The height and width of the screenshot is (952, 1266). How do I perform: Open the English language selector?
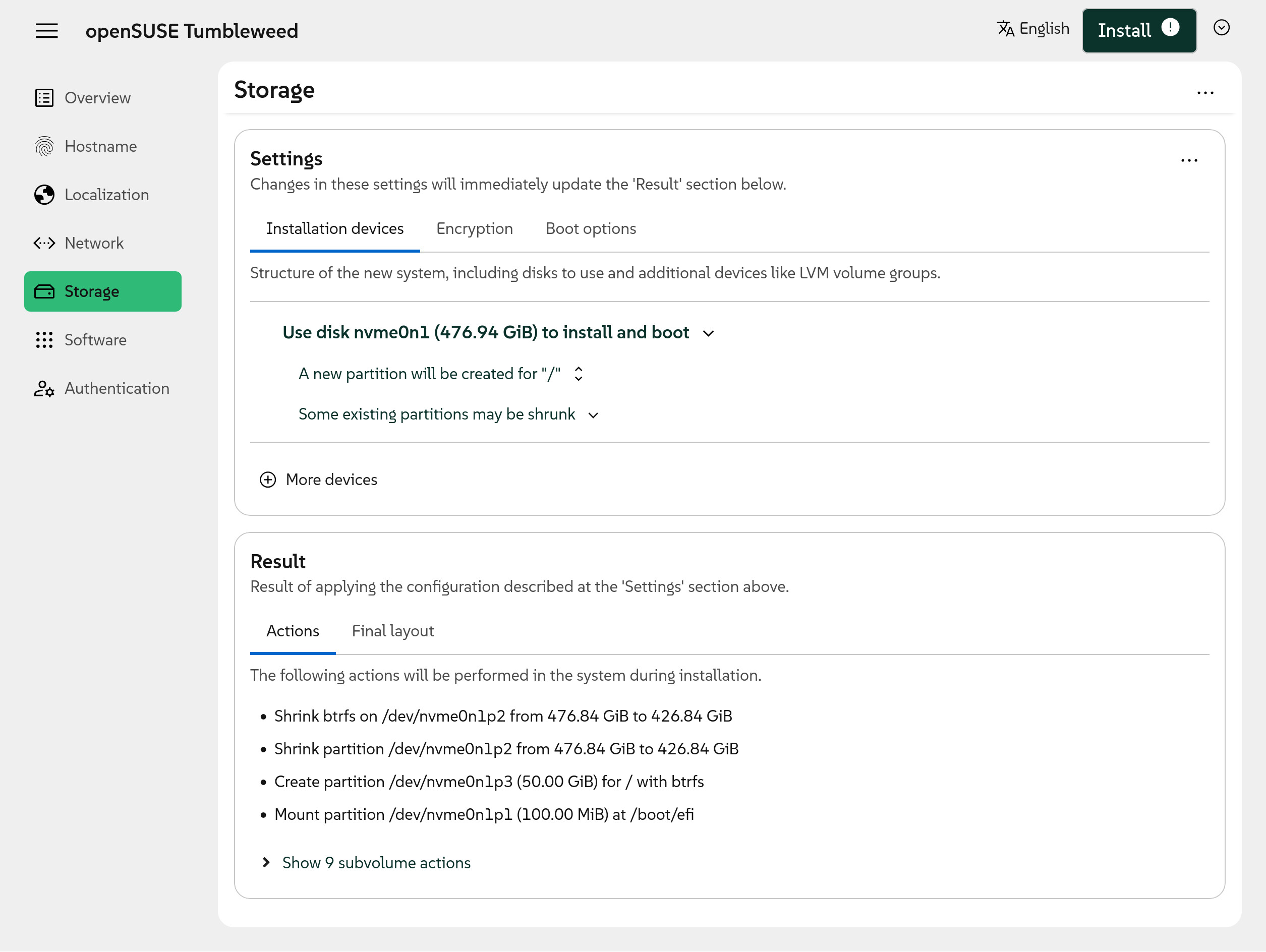point(1033,29)
